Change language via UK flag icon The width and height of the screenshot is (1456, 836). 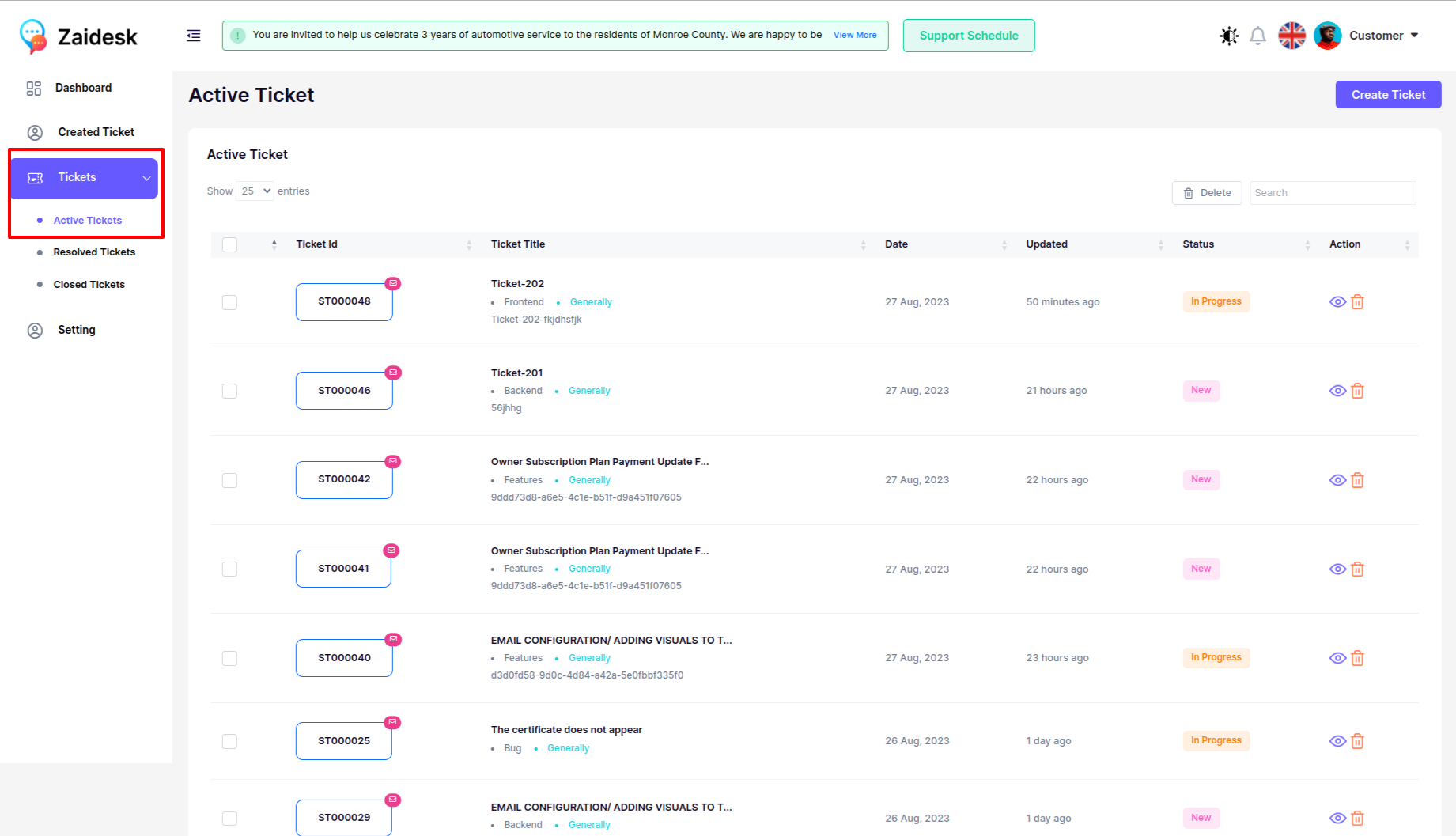pyautogui.click(x=1292, y=36)
